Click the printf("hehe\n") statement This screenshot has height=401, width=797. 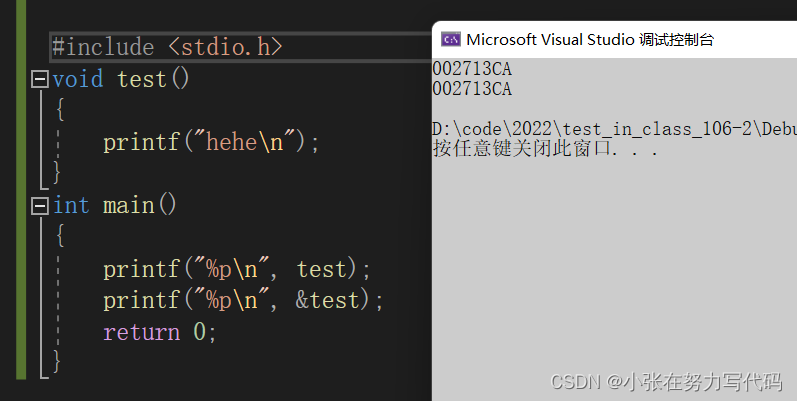[x=211, y=142]
